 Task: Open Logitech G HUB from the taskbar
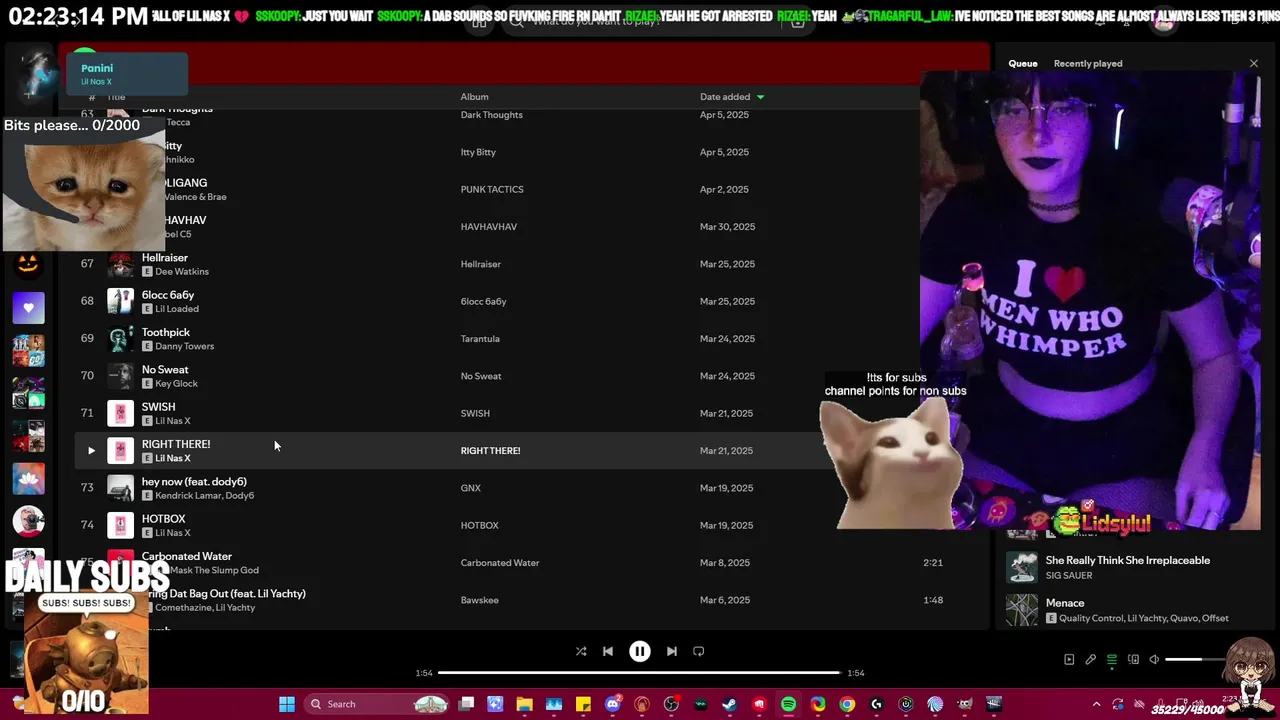(x=876, y=704)
